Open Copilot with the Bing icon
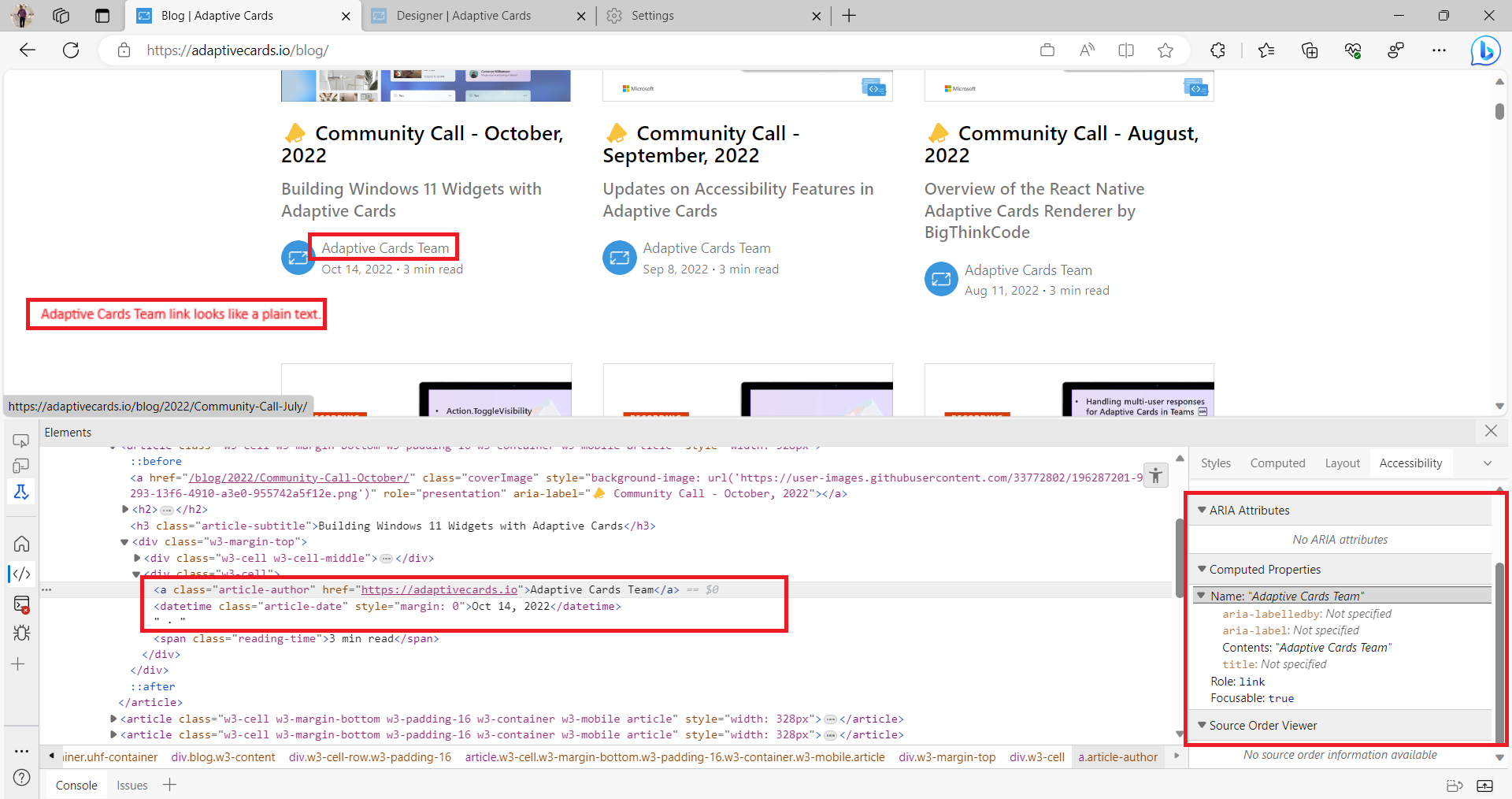Viewport: 1512px width, 799px height. [x=1485, y=50]
